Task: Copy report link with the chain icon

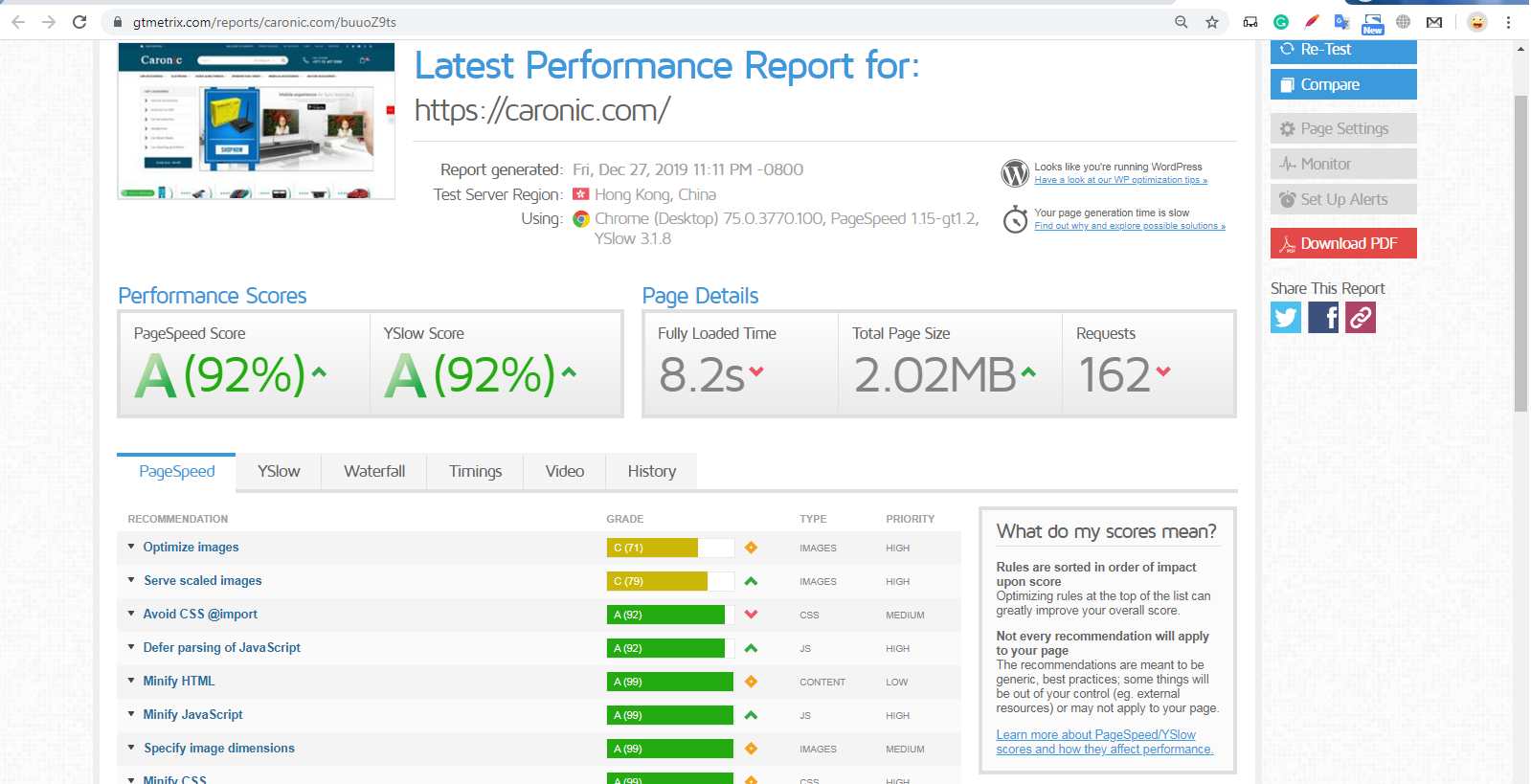Action: pyautogui.click(x=1361, y=317)
